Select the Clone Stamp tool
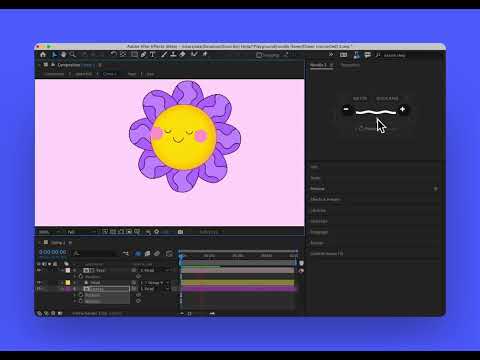480x360 pixels. pos(173,55)
